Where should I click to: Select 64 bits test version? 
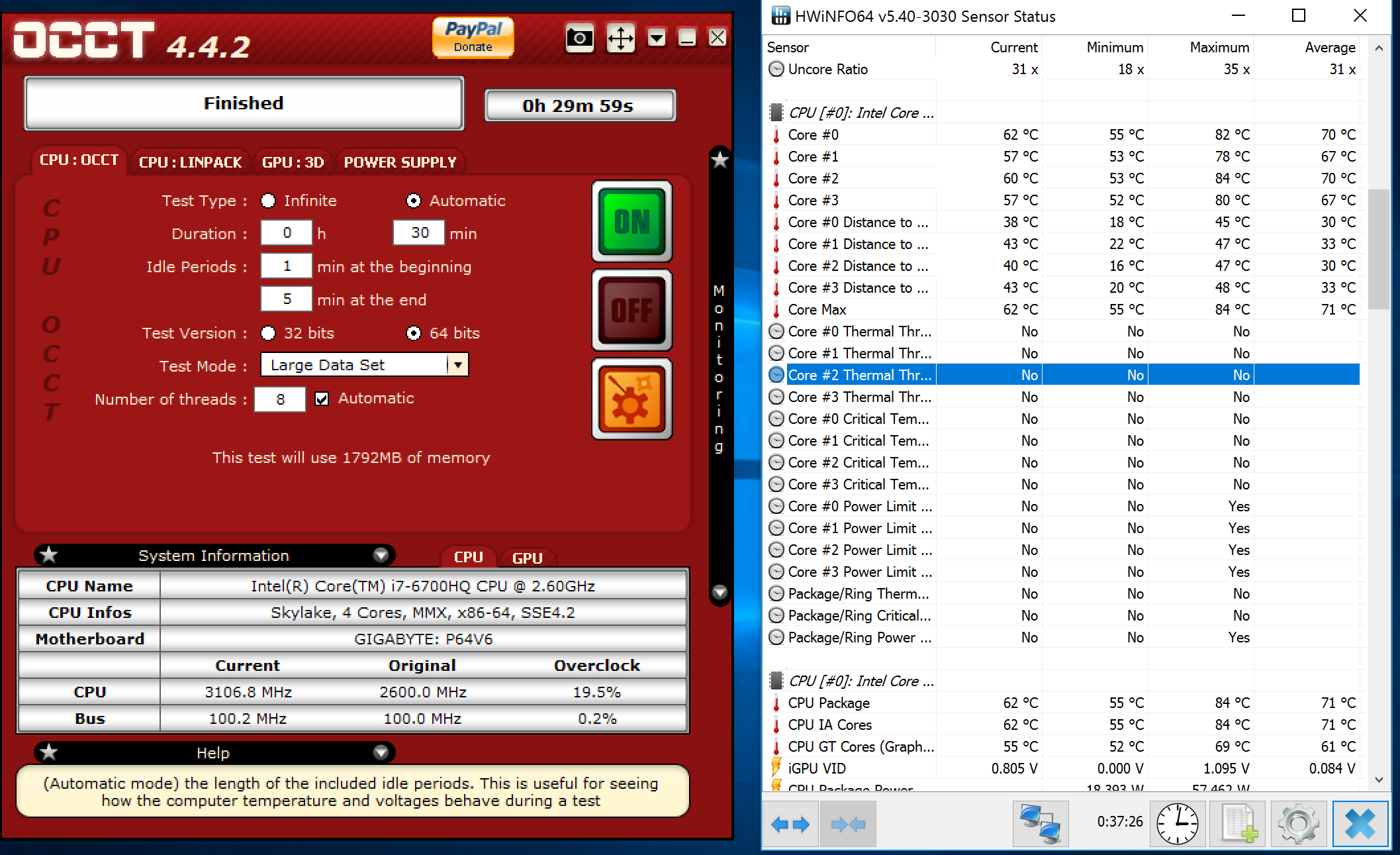click(x=414, y=333)
